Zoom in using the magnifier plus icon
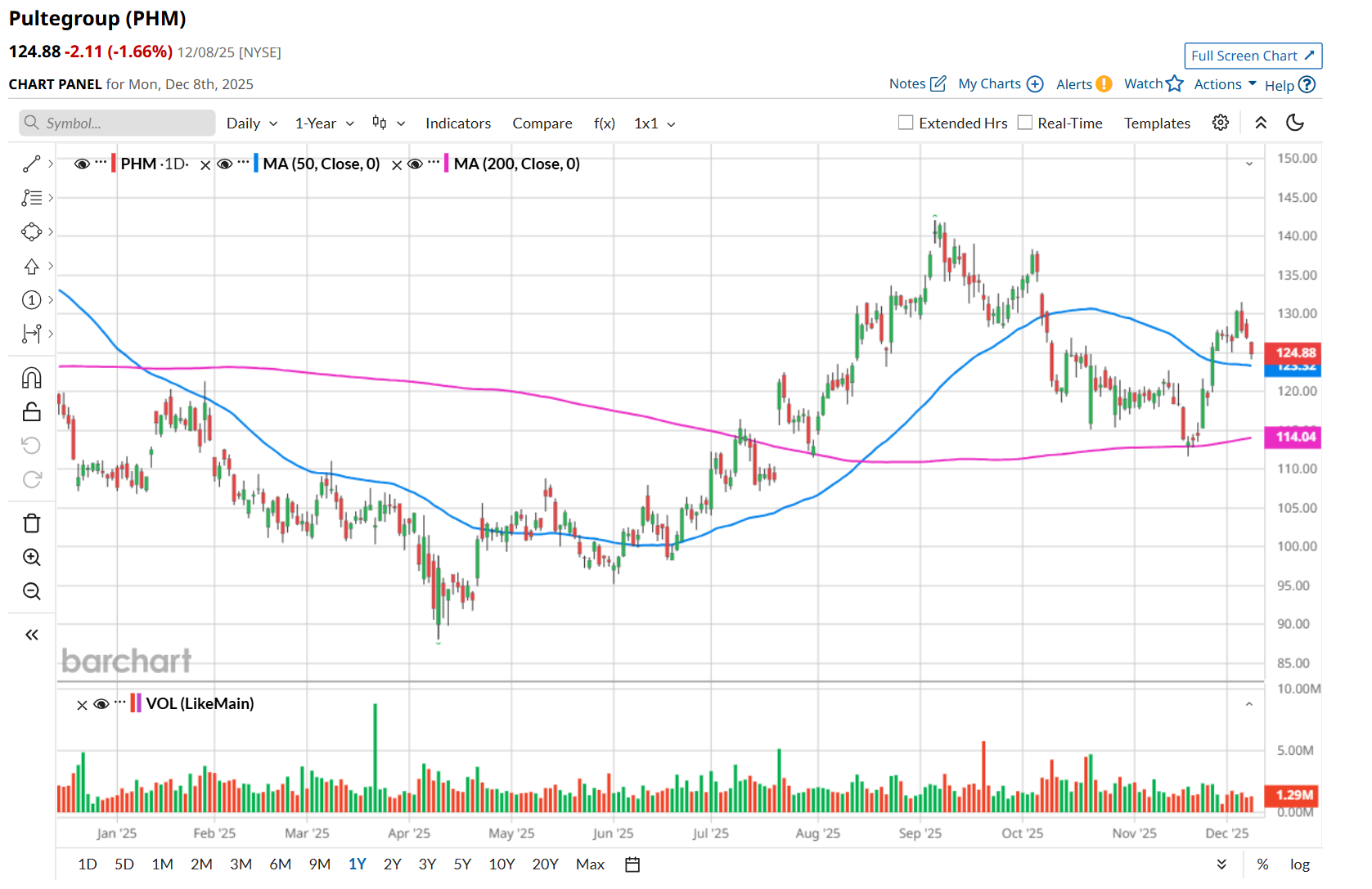This screenshot has width=1372, height=889. (x=31, y=558)
